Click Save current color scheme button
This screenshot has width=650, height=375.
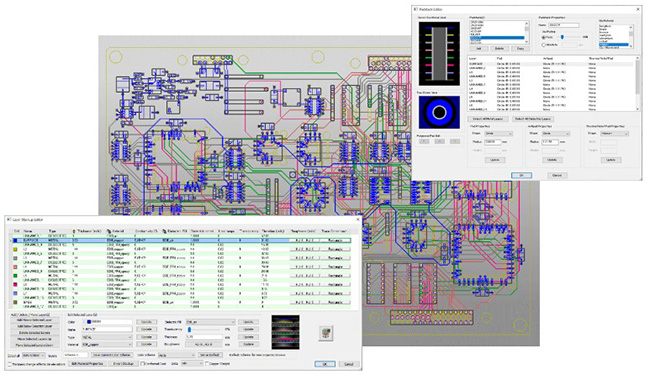click(112, 355)
